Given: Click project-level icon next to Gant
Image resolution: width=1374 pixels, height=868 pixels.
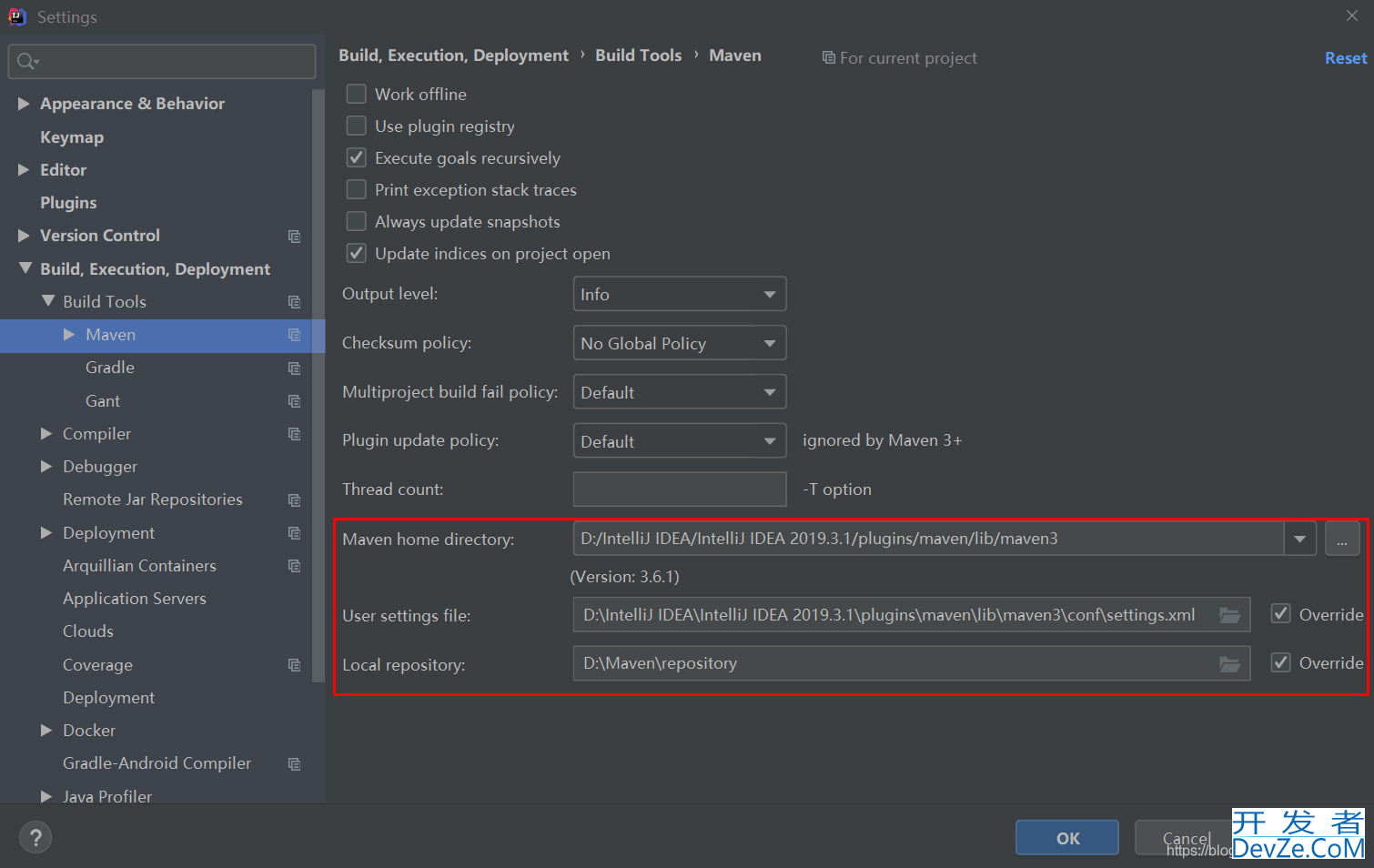Looking at the screenshot, I should pyautogui.click(x=294, y=401).
